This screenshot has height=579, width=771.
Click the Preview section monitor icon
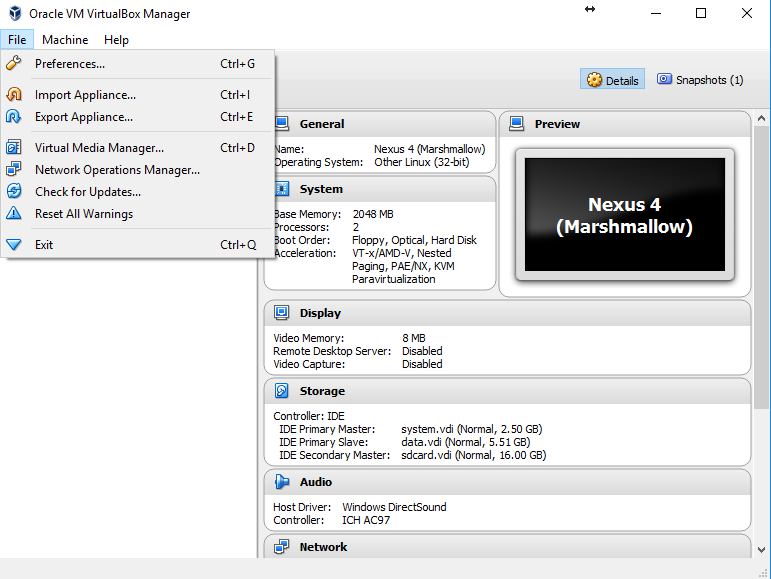click(x=516, y=123)
